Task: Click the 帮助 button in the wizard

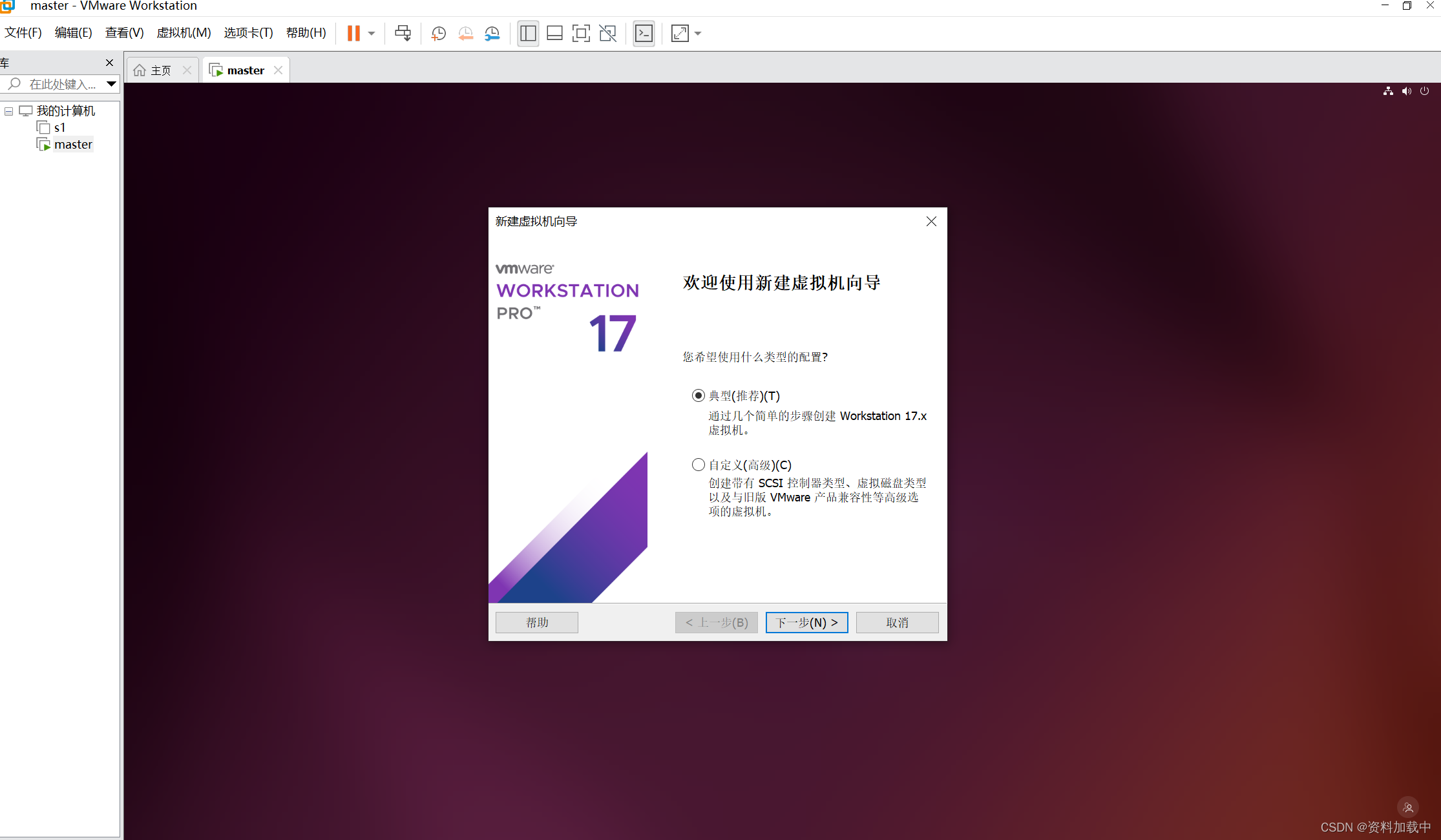Action: [536, 622]
